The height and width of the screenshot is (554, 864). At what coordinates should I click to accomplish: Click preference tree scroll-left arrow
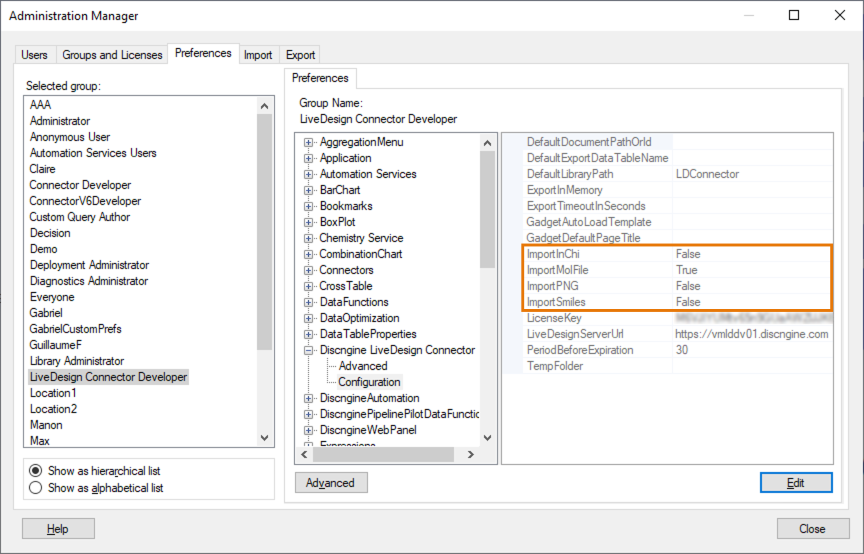304,455
